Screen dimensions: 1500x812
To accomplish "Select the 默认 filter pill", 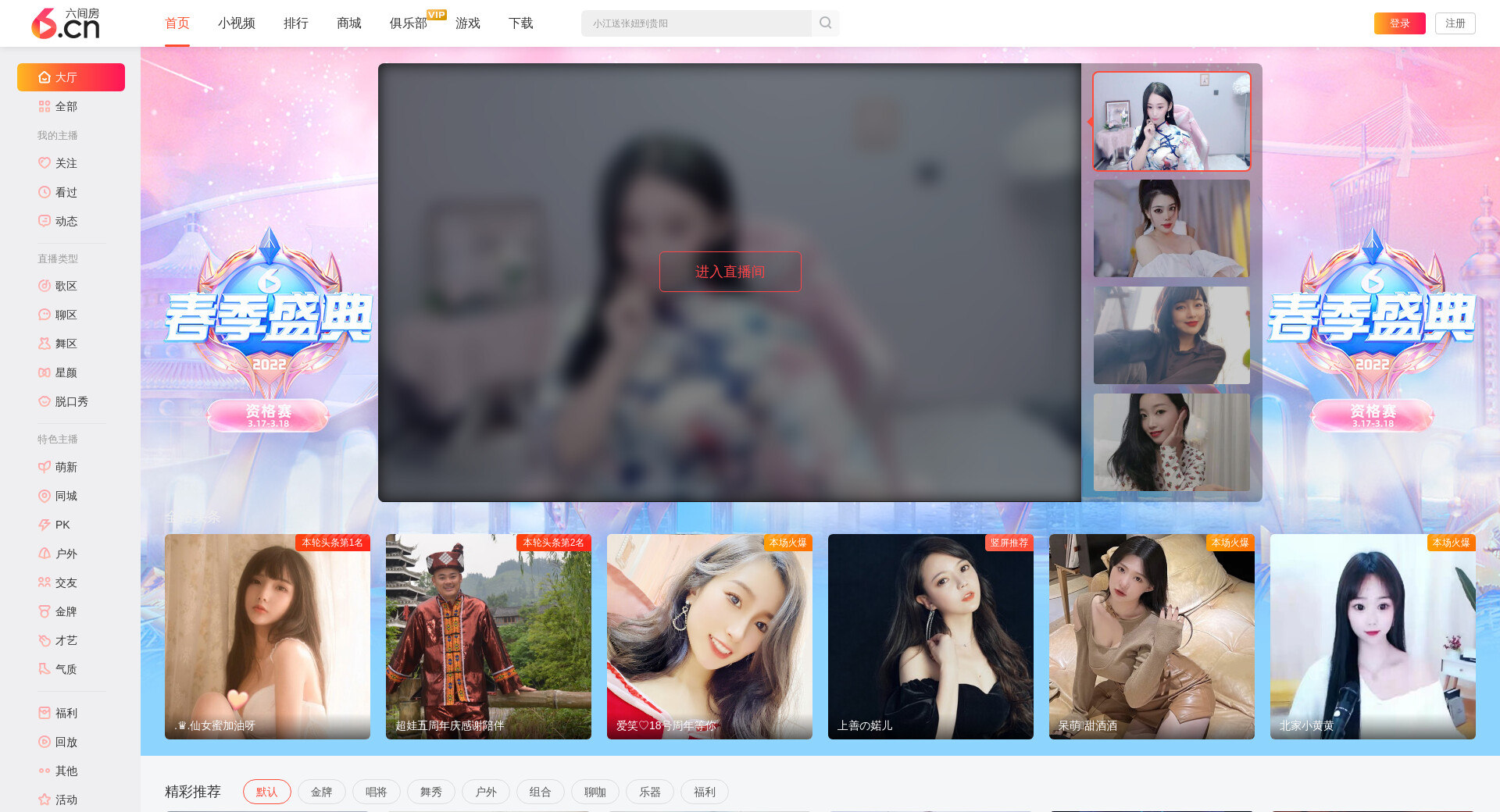I will (266, 792).
